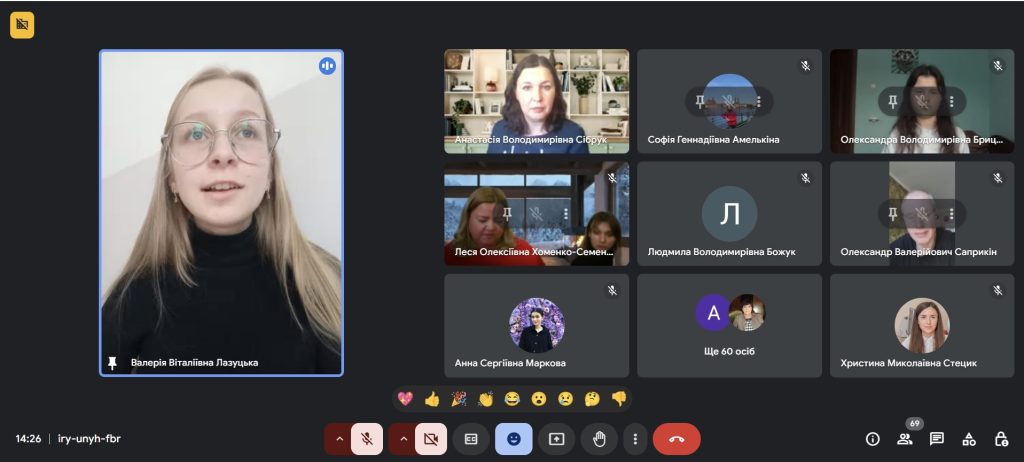Unmute the microphone in the bottom bar

(367, 439)
